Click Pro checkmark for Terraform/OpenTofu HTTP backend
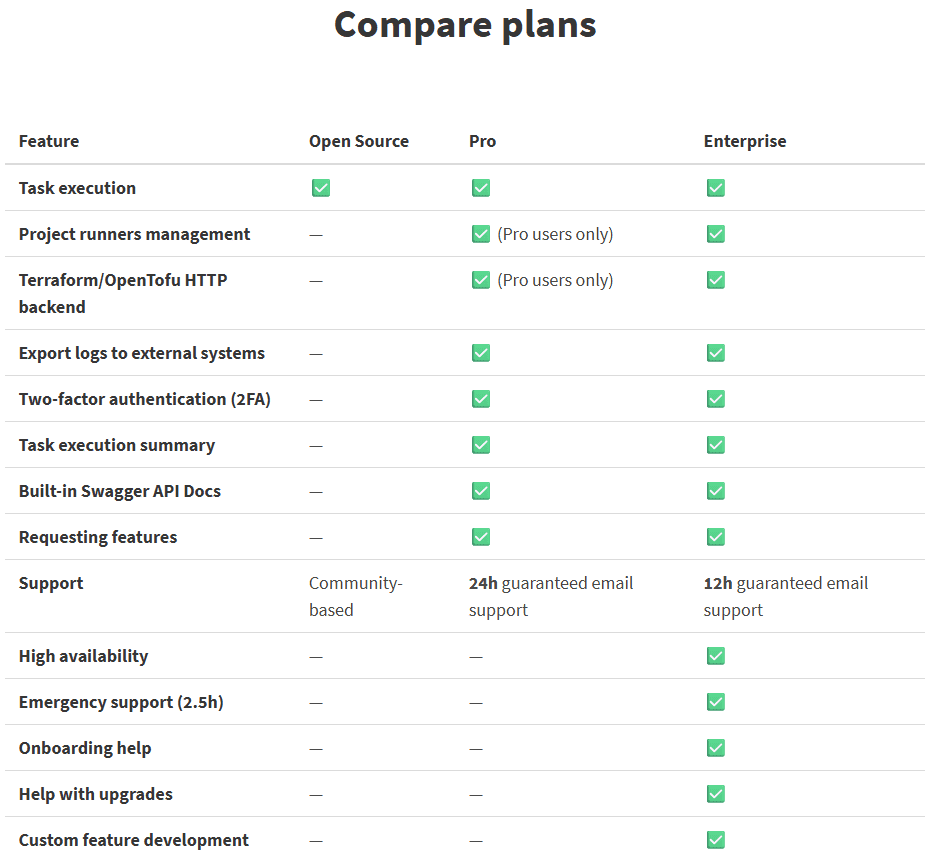 pos(481,280)
